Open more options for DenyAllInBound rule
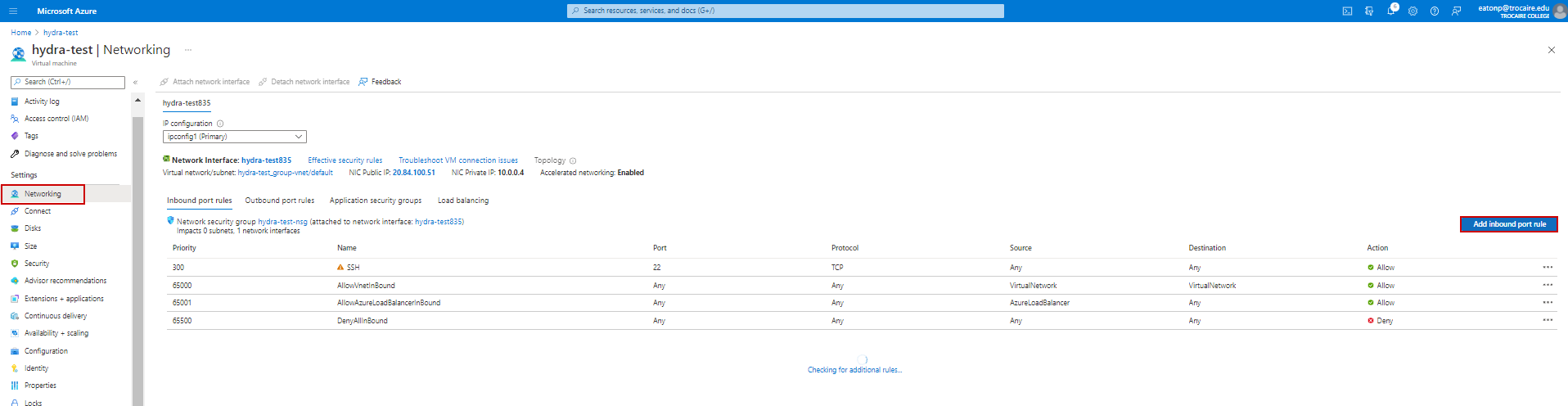 coord(1548,320)
